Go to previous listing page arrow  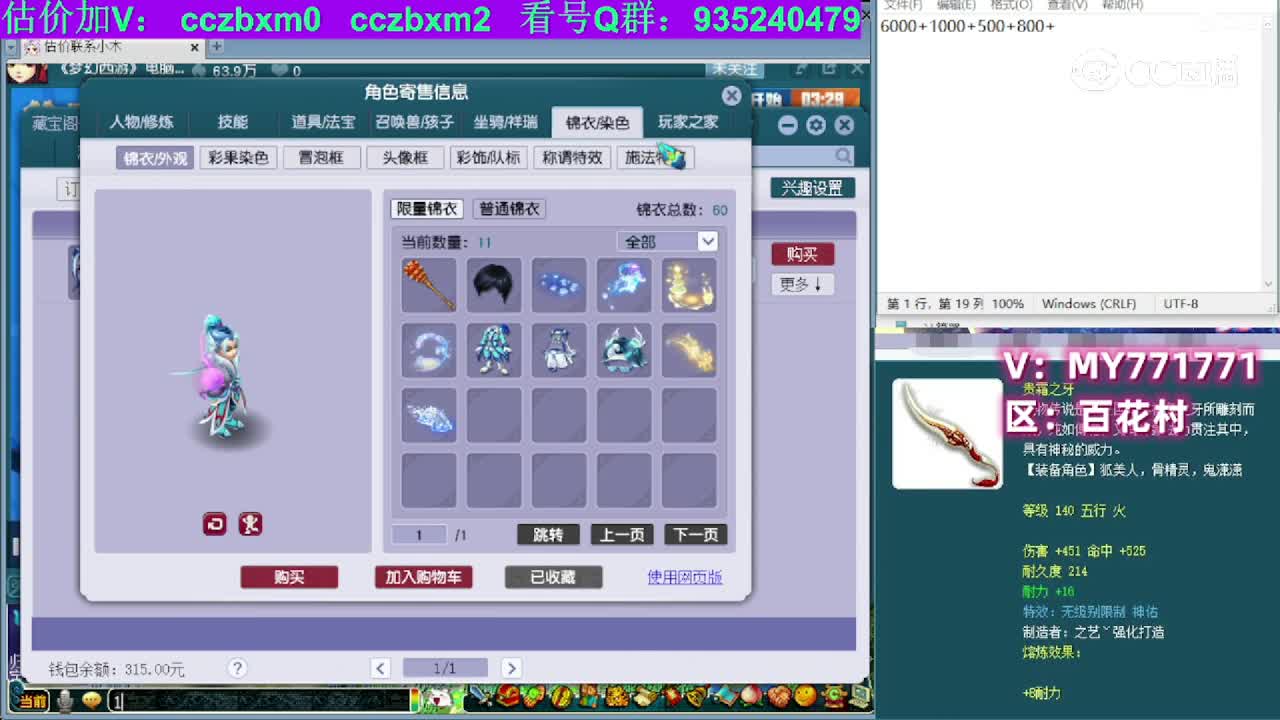[380, 668]
